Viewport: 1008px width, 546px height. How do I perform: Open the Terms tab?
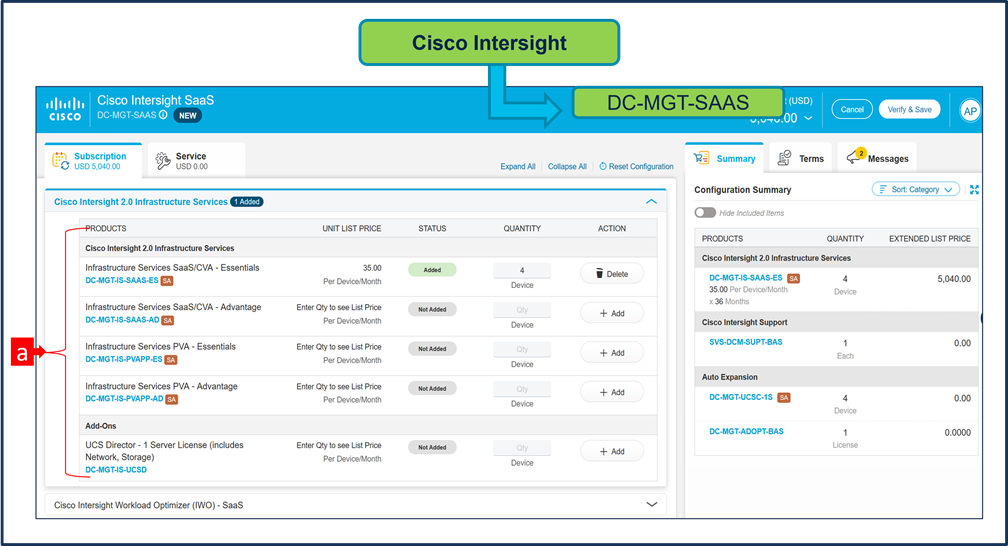[x=800, y=158]
